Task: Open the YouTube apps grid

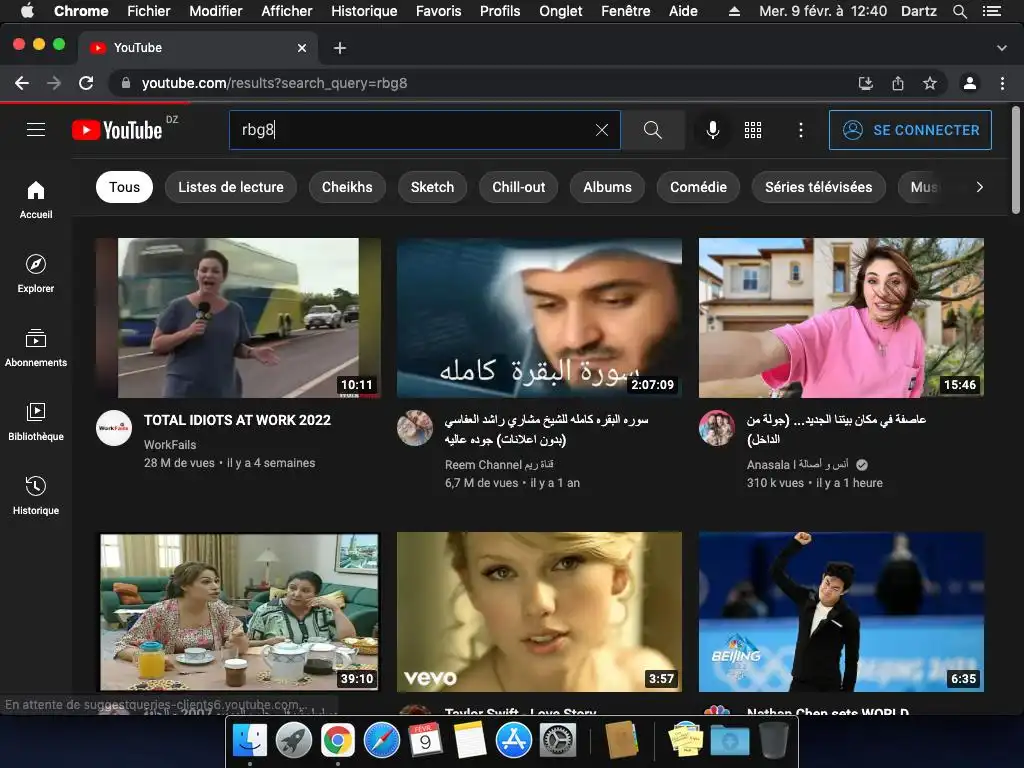Action: tap(753, 130)
